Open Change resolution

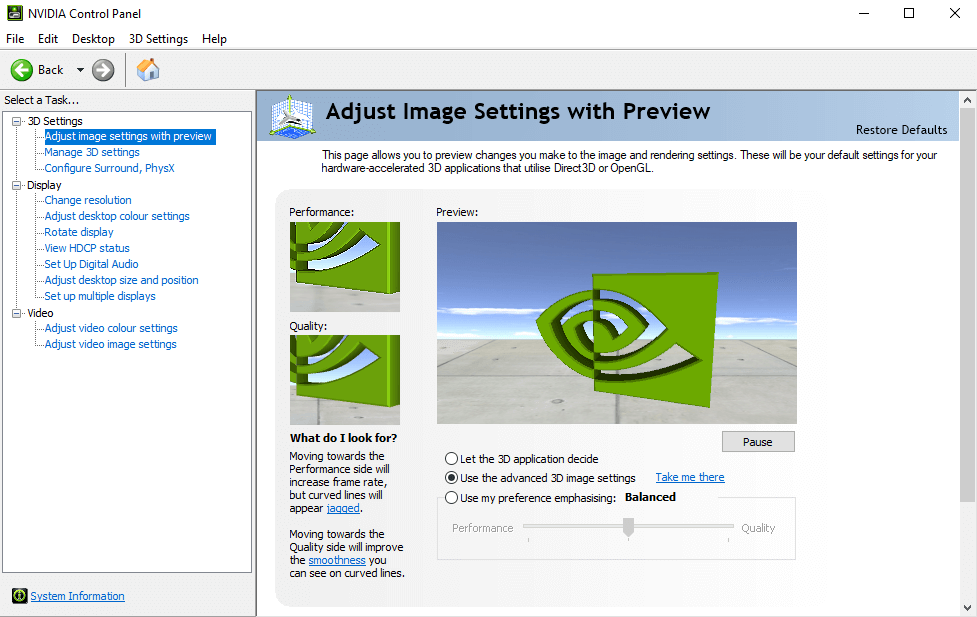[x=88, y=200]
